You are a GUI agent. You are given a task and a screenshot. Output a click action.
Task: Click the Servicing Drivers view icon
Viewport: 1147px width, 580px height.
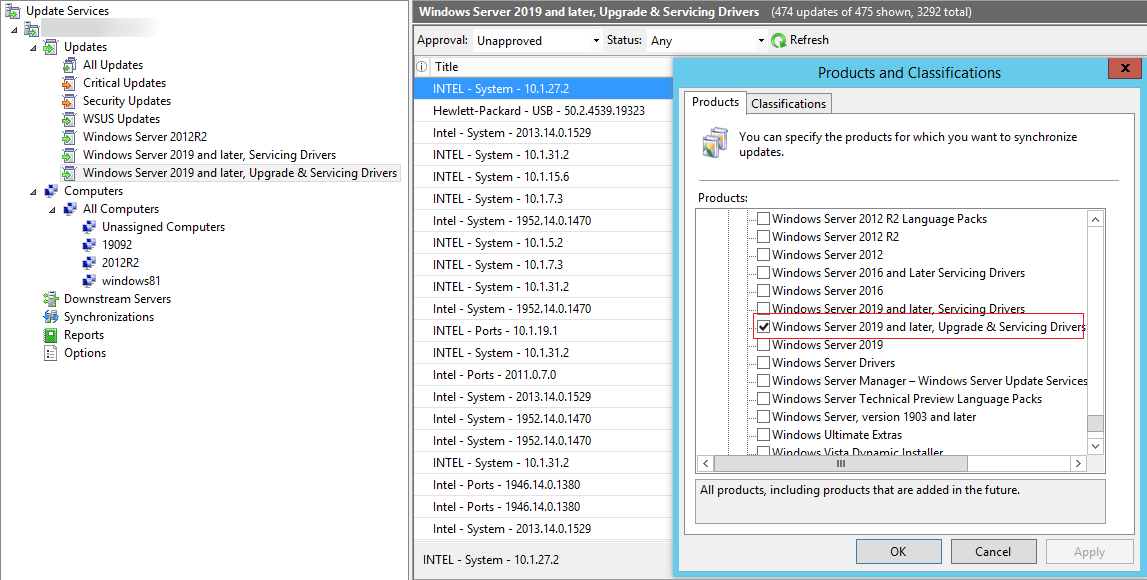(x=69, y=155)
